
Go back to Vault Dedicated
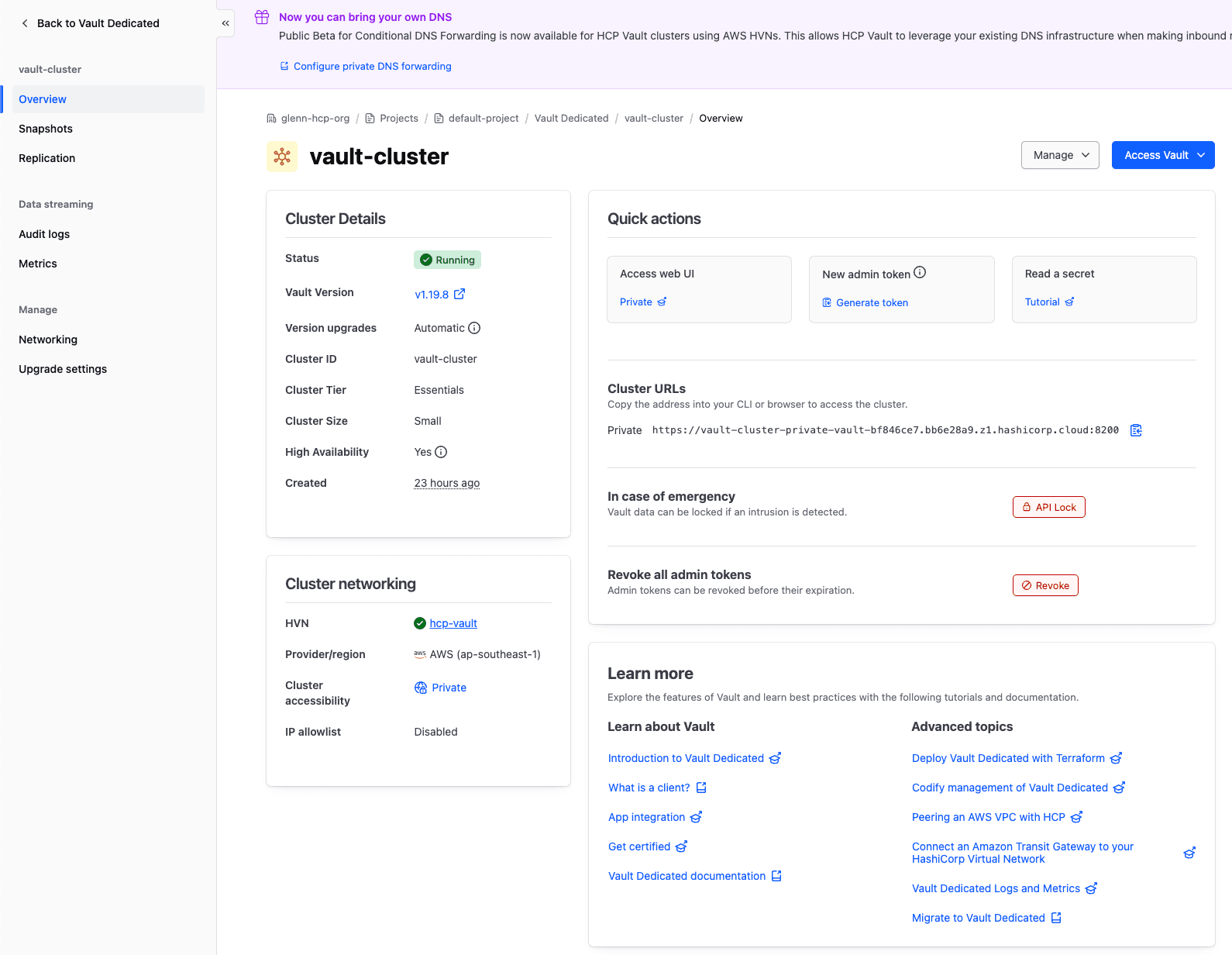click(x=90, y=23)
